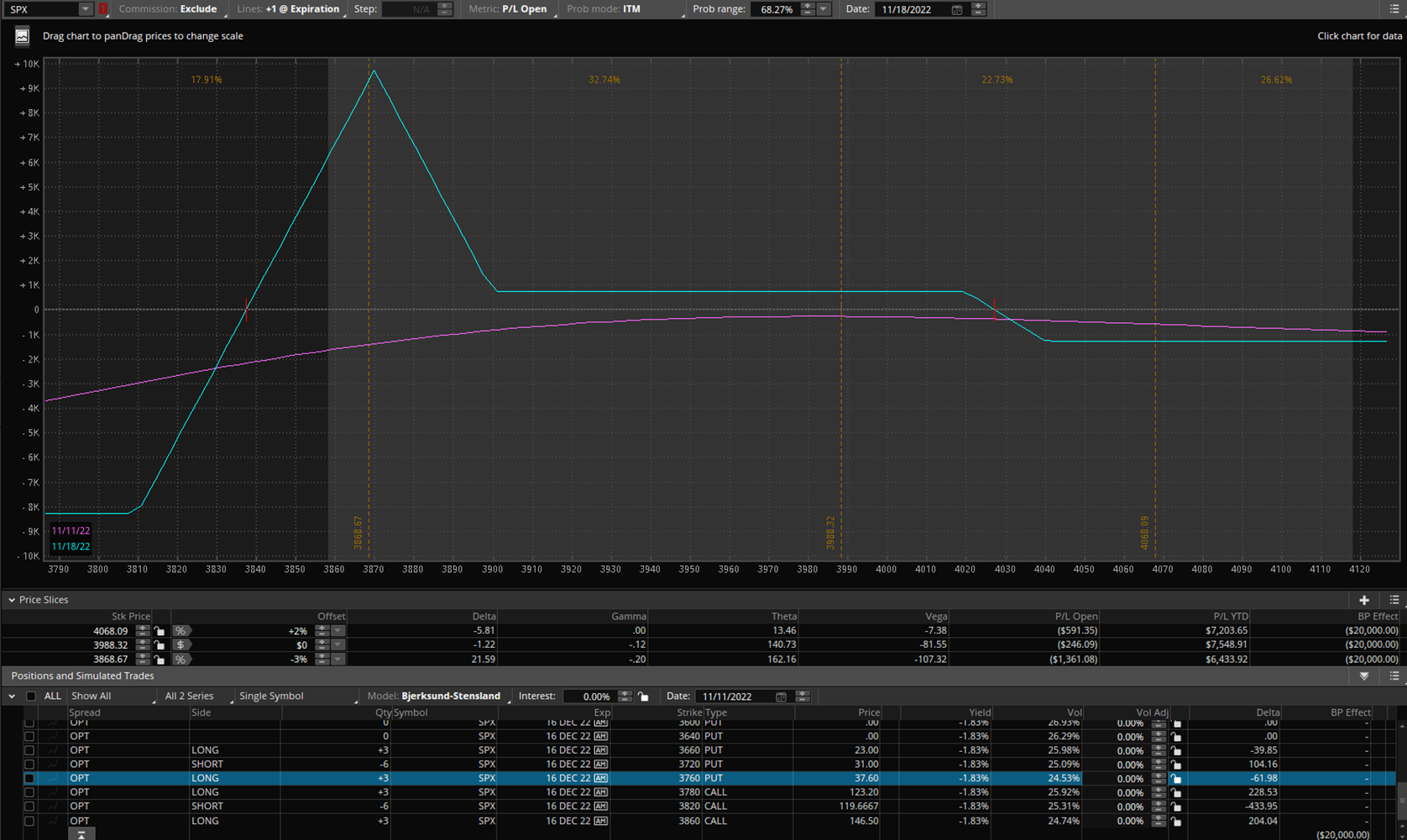Click the lock icon next to Interest rate
The width and height of the screenshot is (1407, 840).
643,697
